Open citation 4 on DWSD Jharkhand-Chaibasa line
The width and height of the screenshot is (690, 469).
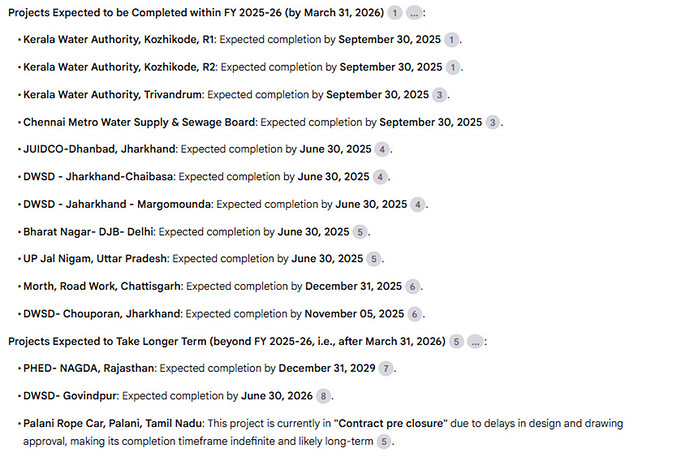click(x=380, y=177)
